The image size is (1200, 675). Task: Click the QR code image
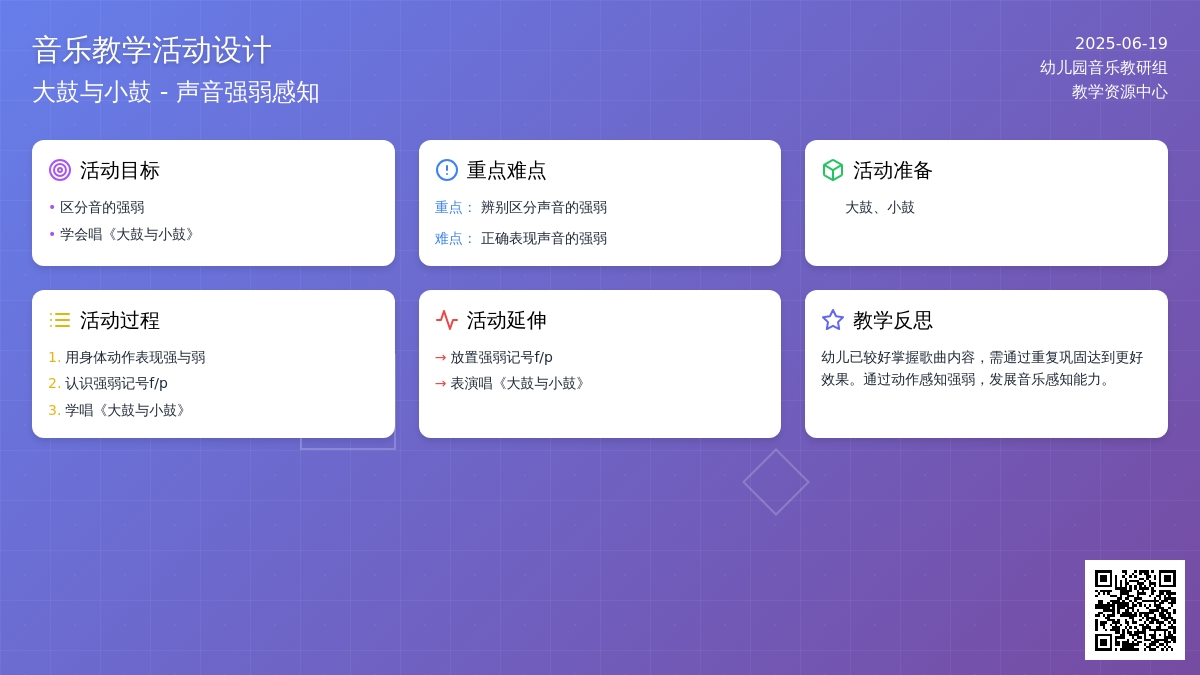1135,610
